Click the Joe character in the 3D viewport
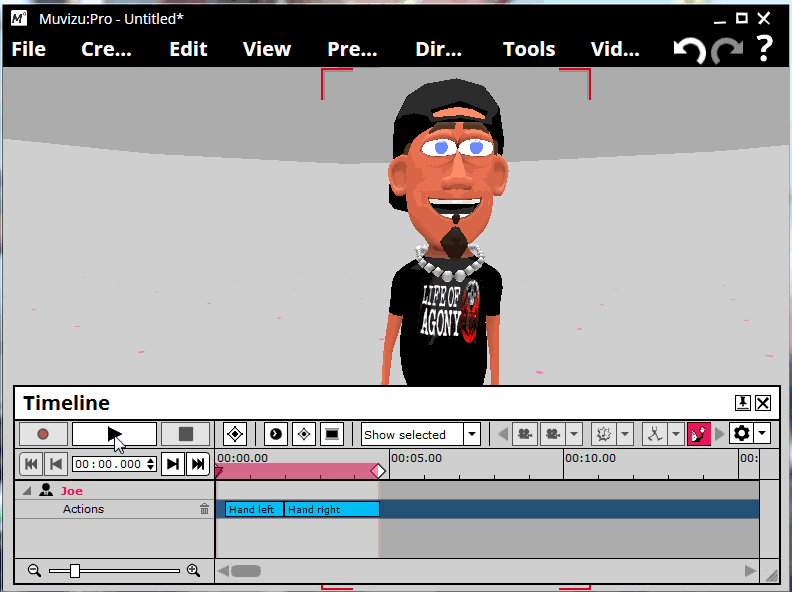The width and height of the screenshot is (792, 592). coord(447,232)
